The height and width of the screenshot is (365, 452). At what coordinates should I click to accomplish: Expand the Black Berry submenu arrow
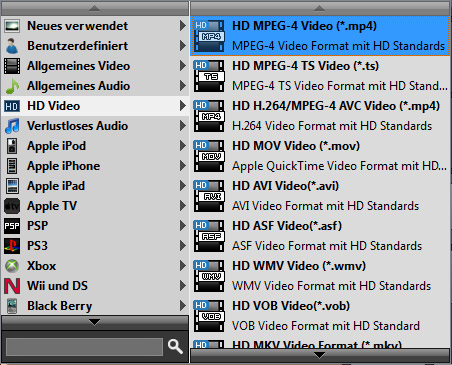[182, 306]
